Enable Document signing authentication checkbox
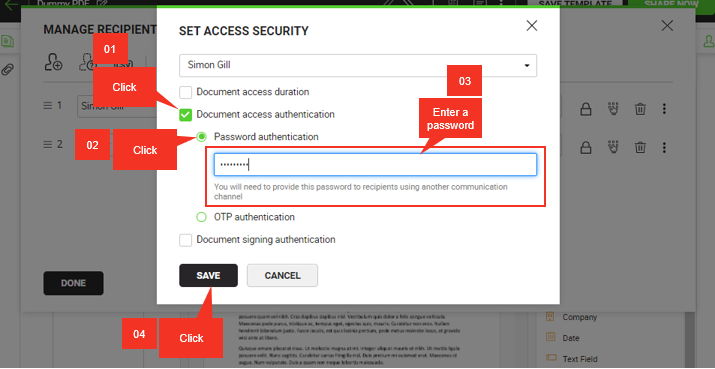 point(185,240)
